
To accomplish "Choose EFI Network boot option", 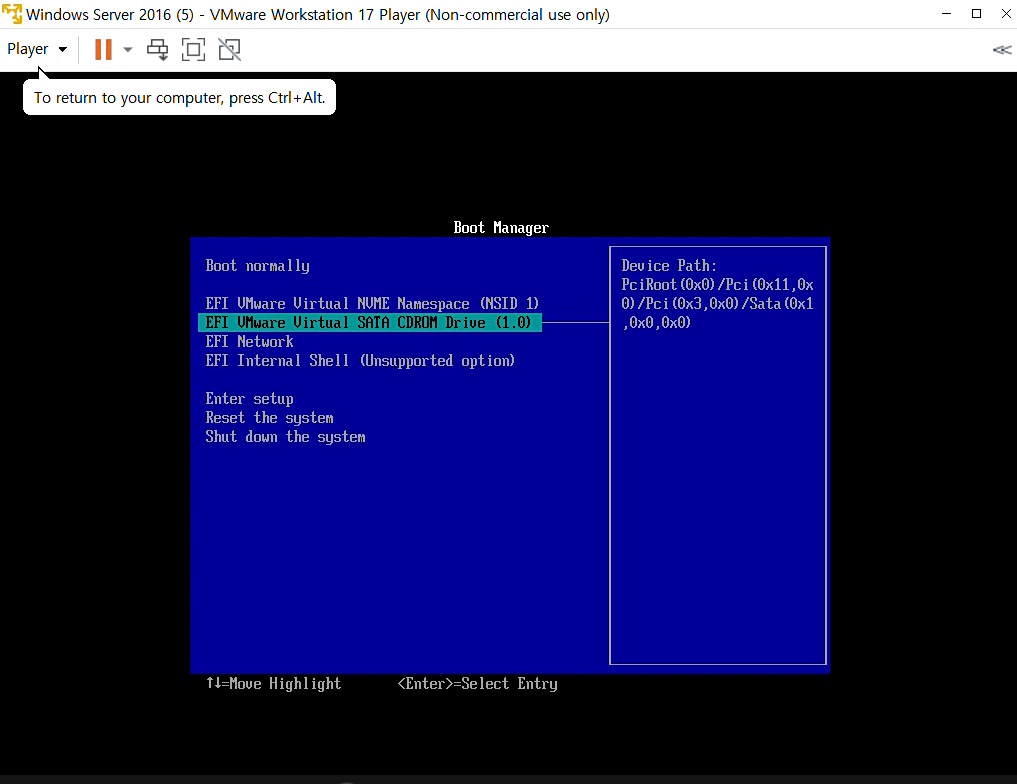I will tap(250, 342).
